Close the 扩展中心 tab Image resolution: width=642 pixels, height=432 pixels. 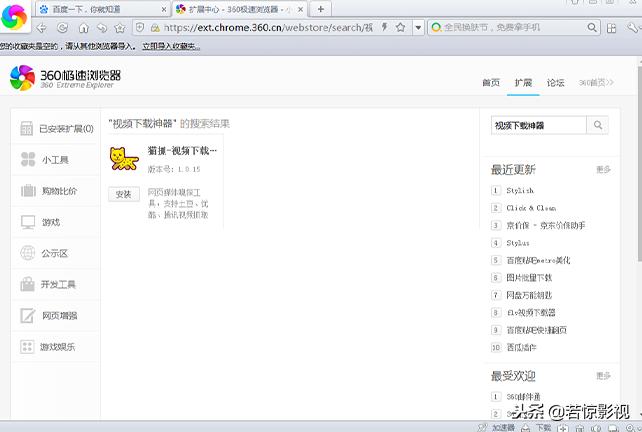coord(300,9)
